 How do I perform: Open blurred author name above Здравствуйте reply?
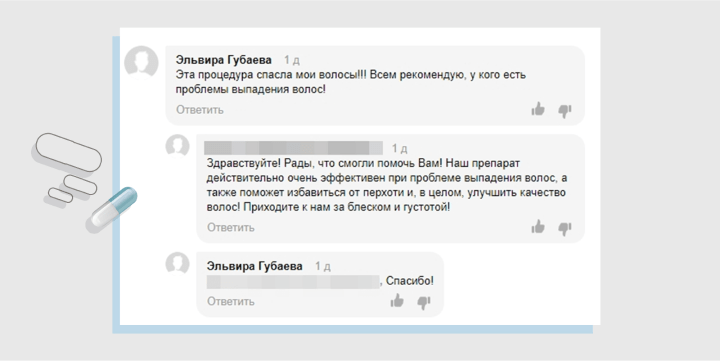coord(293,148)
